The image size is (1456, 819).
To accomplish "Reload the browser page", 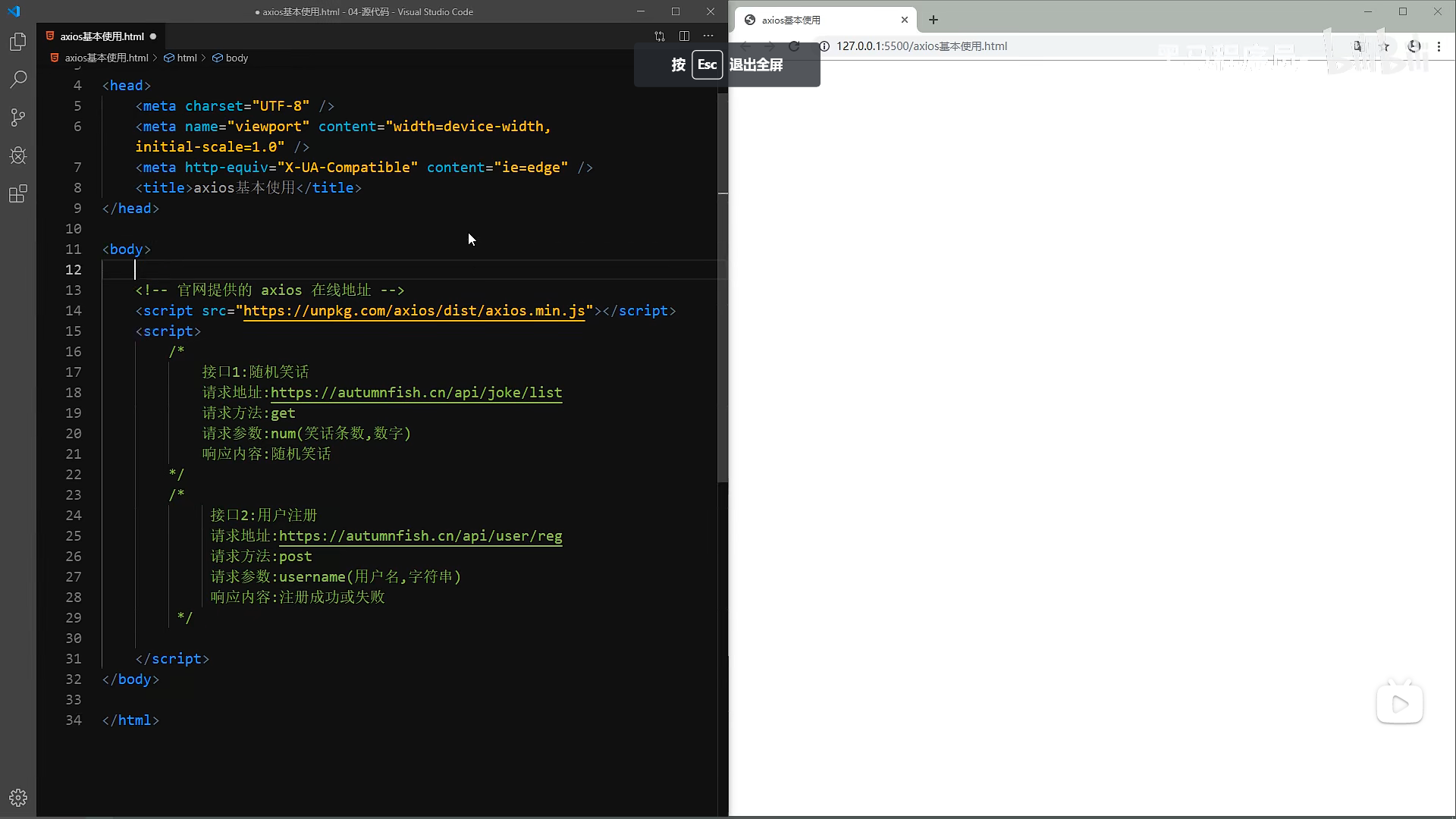I will click(x=794, y=46).
